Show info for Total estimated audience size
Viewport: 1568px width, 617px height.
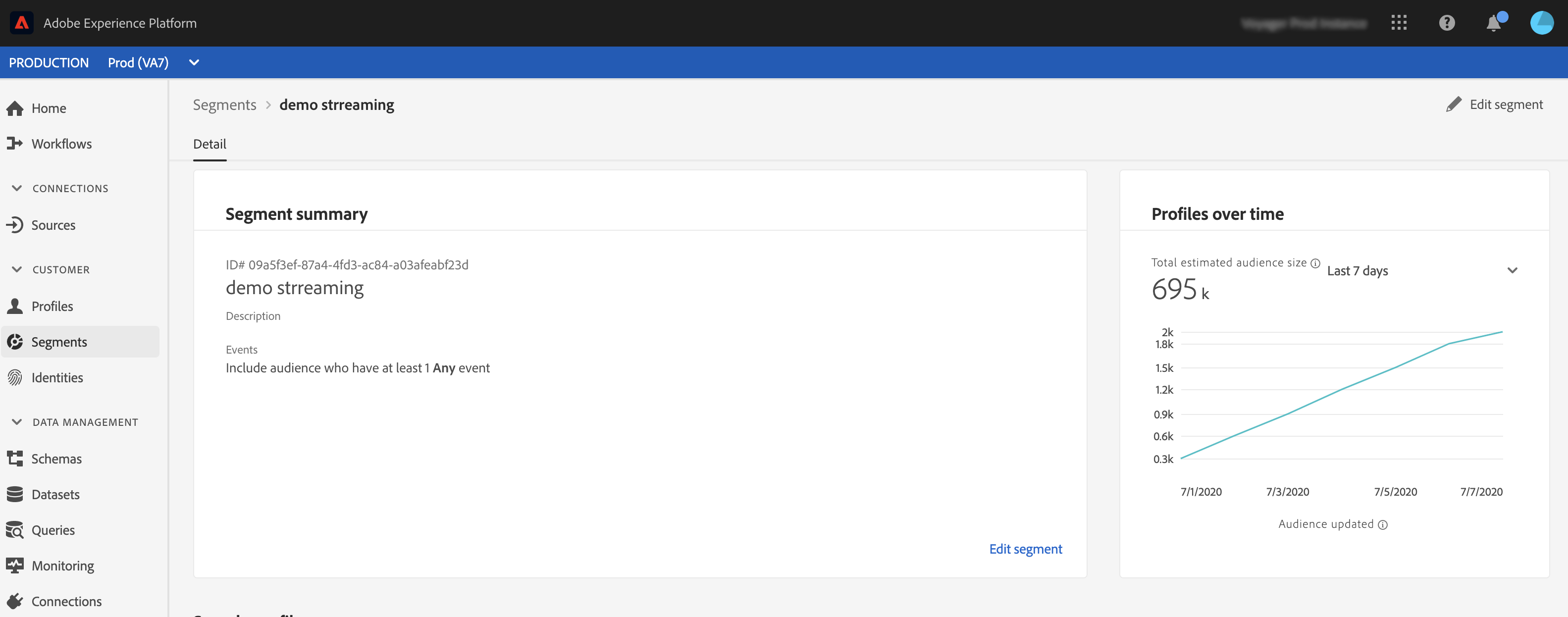coord(1315,263)
